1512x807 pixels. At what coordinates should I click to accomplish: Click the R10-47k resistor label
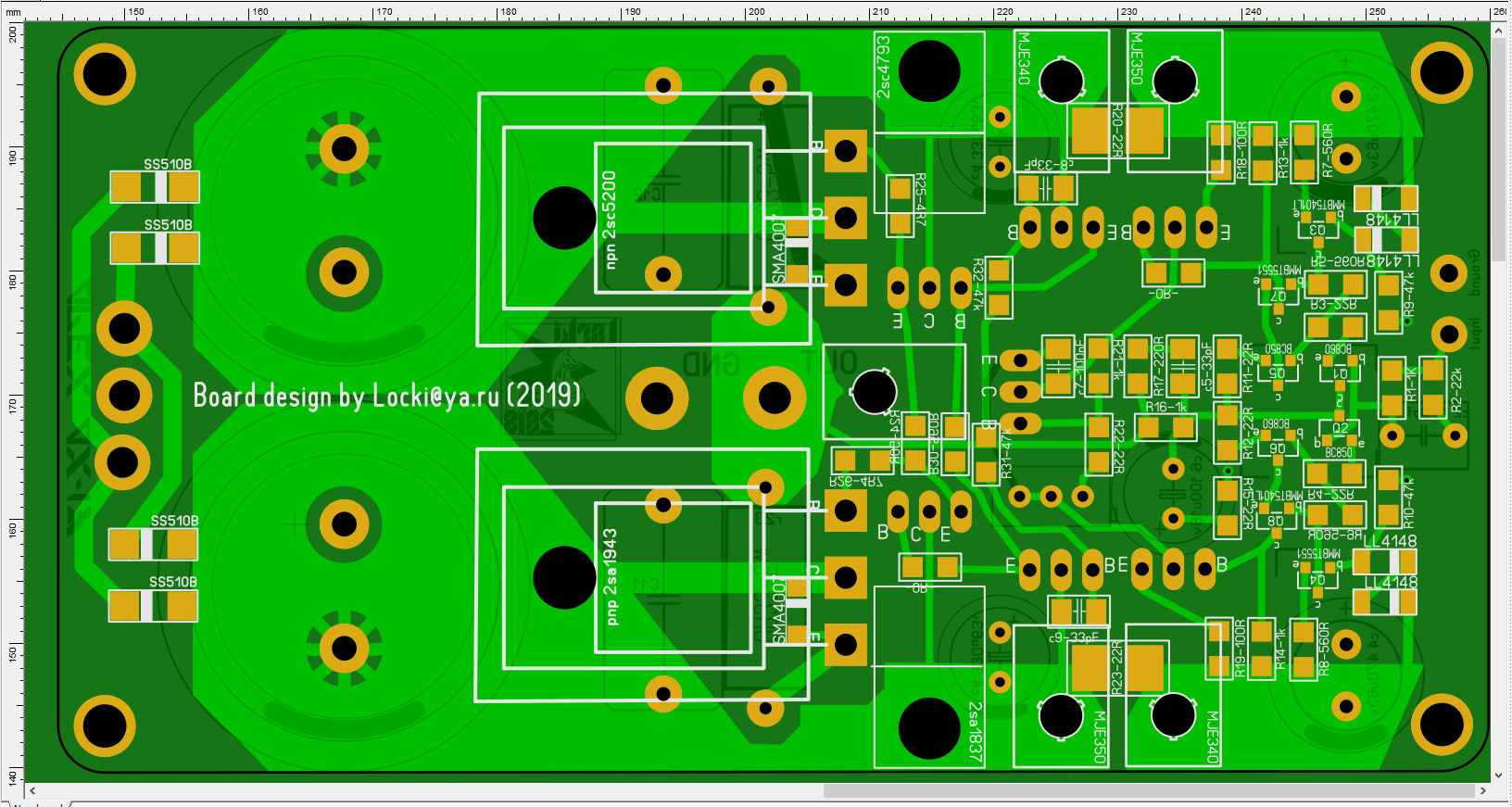pyautogui.click(x=1409, y=504)
